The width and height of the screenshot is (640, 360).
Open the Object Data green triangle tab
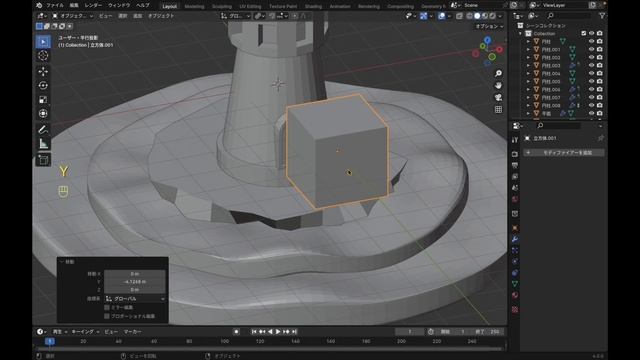[515, 284]
